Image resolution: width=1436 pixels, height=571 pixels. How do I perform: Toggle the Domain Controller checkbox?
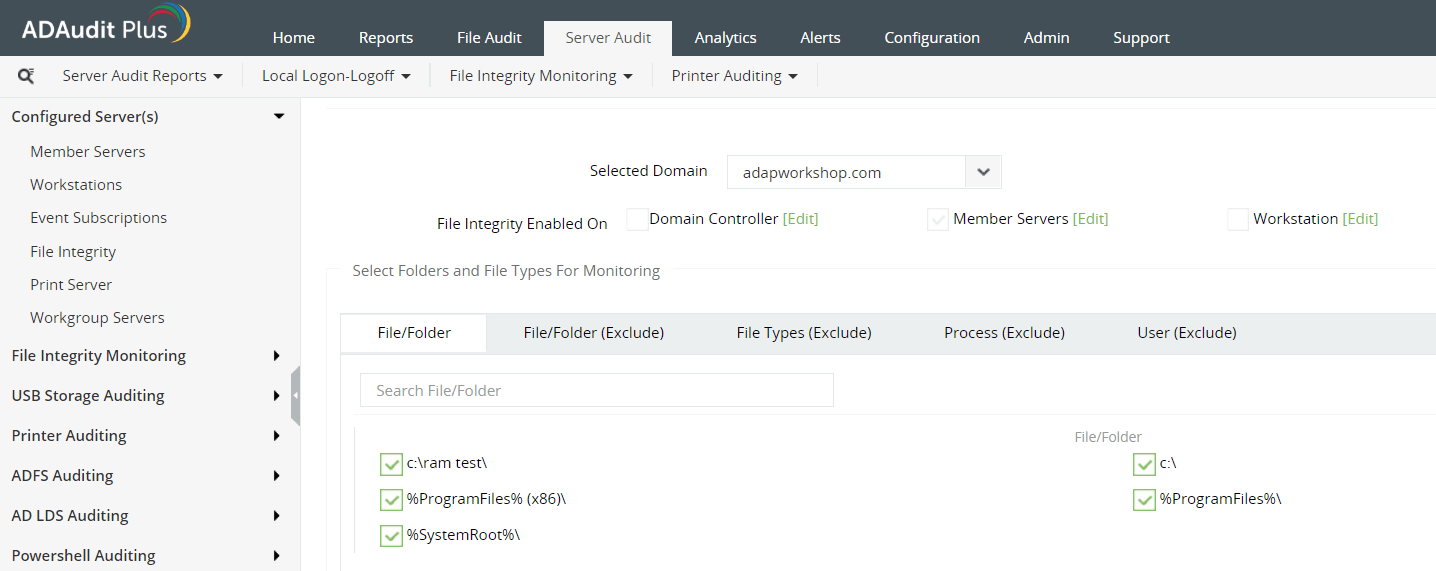tap(637, 220)
